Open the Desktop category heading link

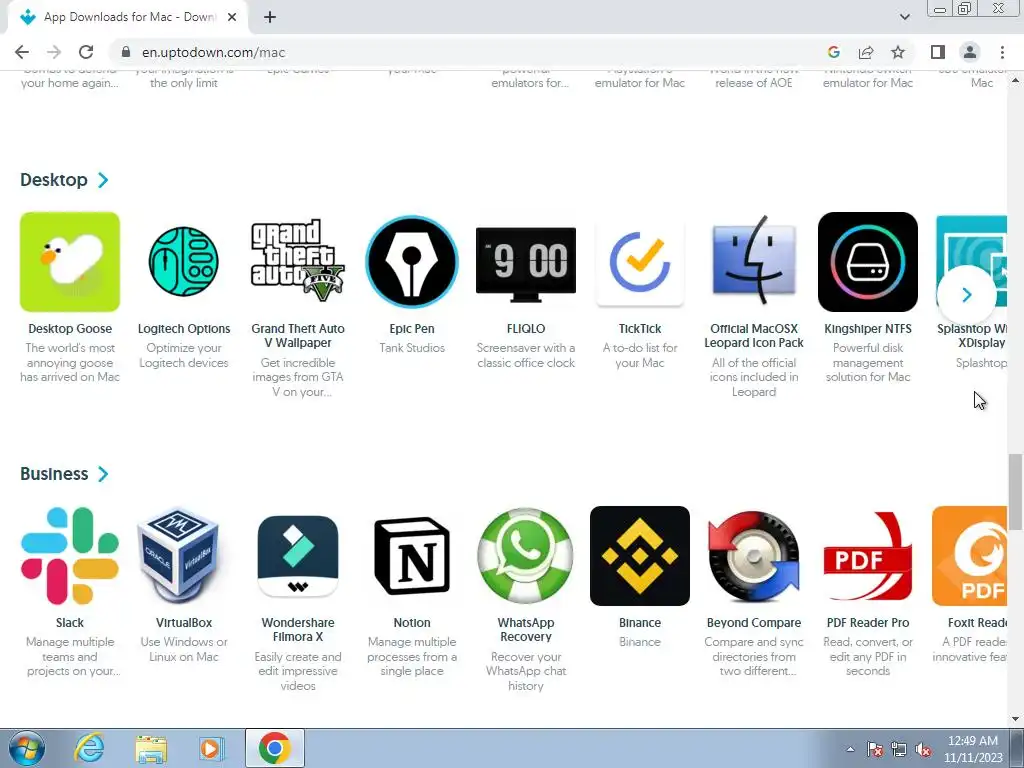click(x=54, y=180)
